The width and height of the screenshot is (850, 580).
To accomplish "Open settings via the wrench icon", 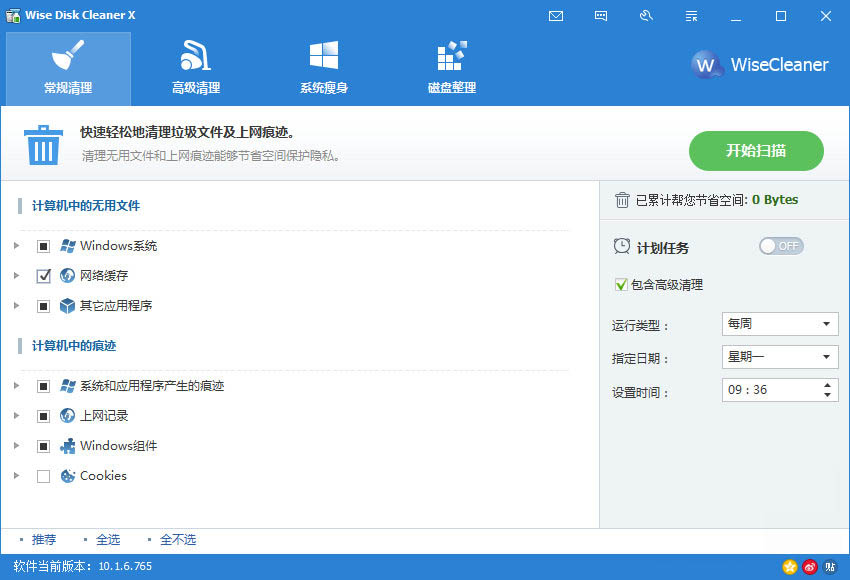I will click(x=646, y=16).
